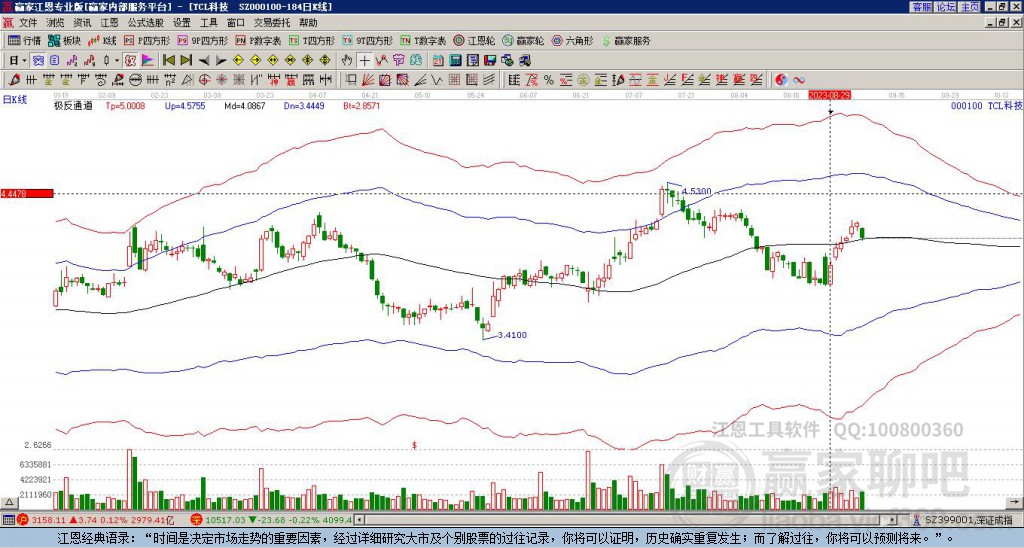Click the 4.5300 high price label
This screenshot has height=548, width=1024.
click(x=696, y=191)
